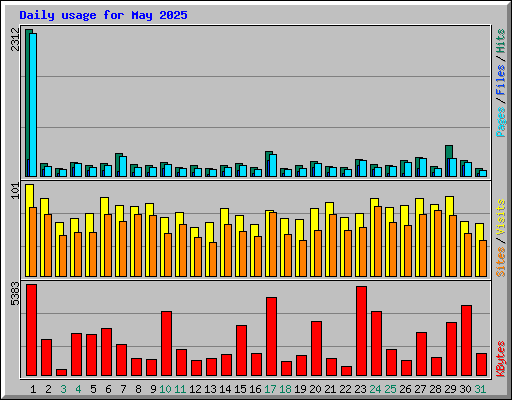
Task: Click the orange "Sites" legend label
Action: click(x=500, y=262)
